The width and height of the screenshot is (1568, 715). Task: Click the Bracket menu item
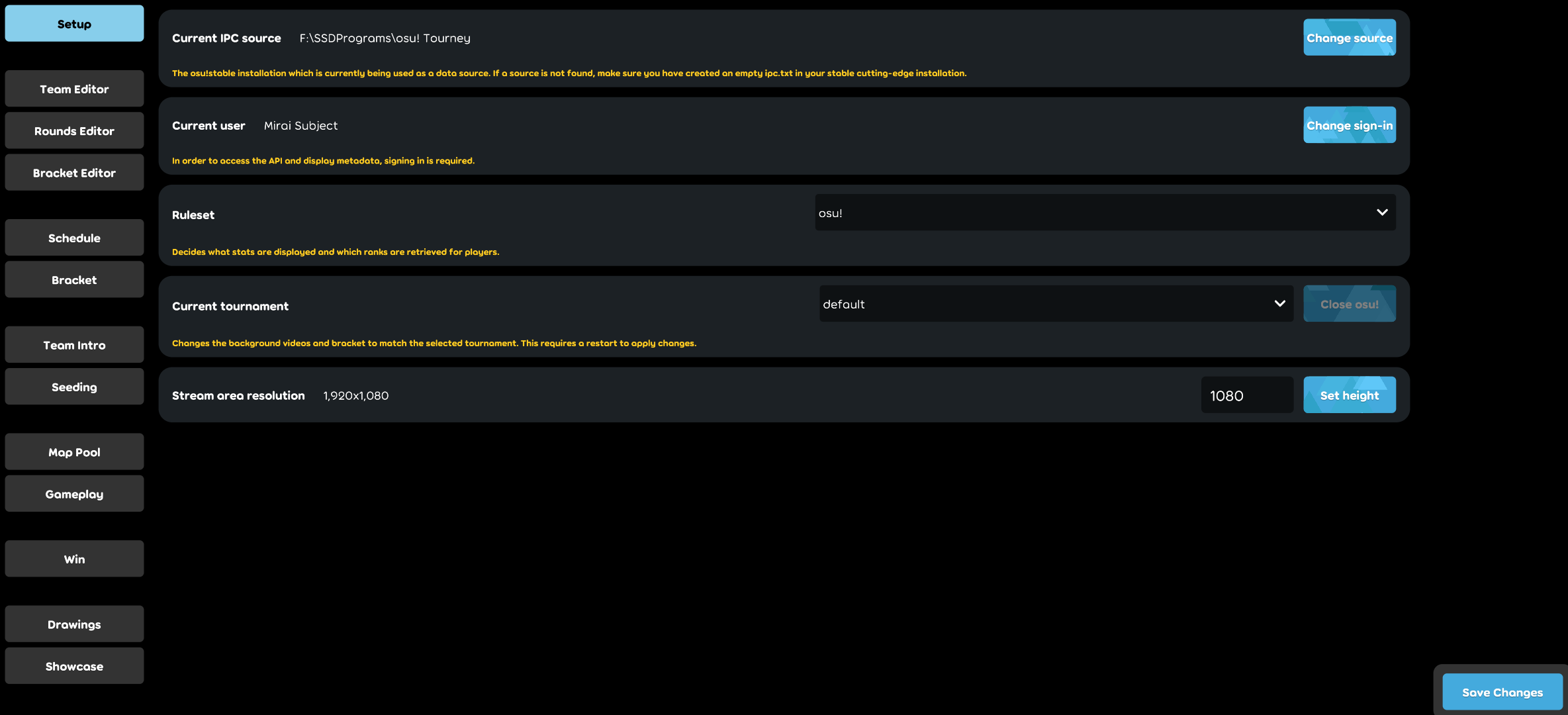(74, 279)
